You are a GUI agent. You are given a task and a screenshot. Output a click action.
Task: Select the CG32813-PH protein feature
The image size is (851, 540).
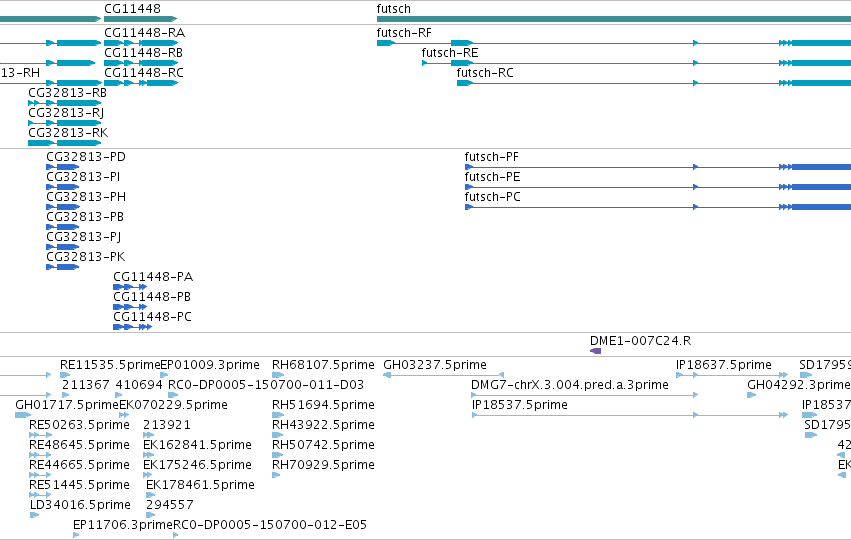point(63,207)
